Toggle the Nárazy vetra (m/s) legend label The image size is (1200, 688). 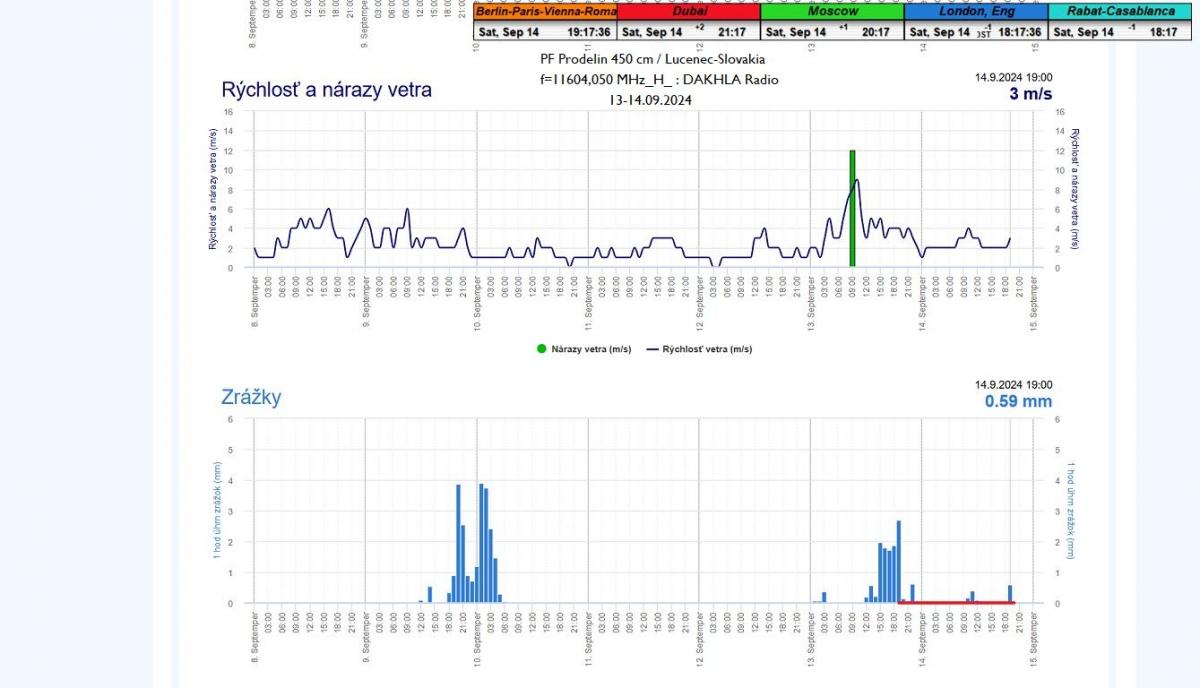click(591, 349)
